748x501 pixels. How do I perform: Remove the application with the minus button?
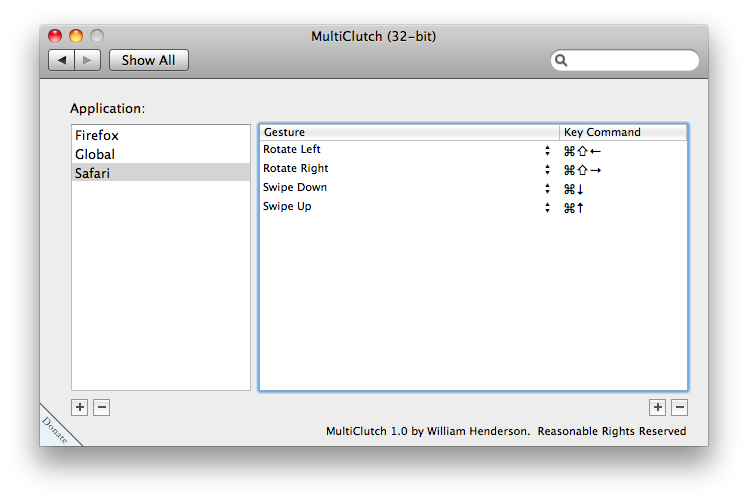(102, 407)
